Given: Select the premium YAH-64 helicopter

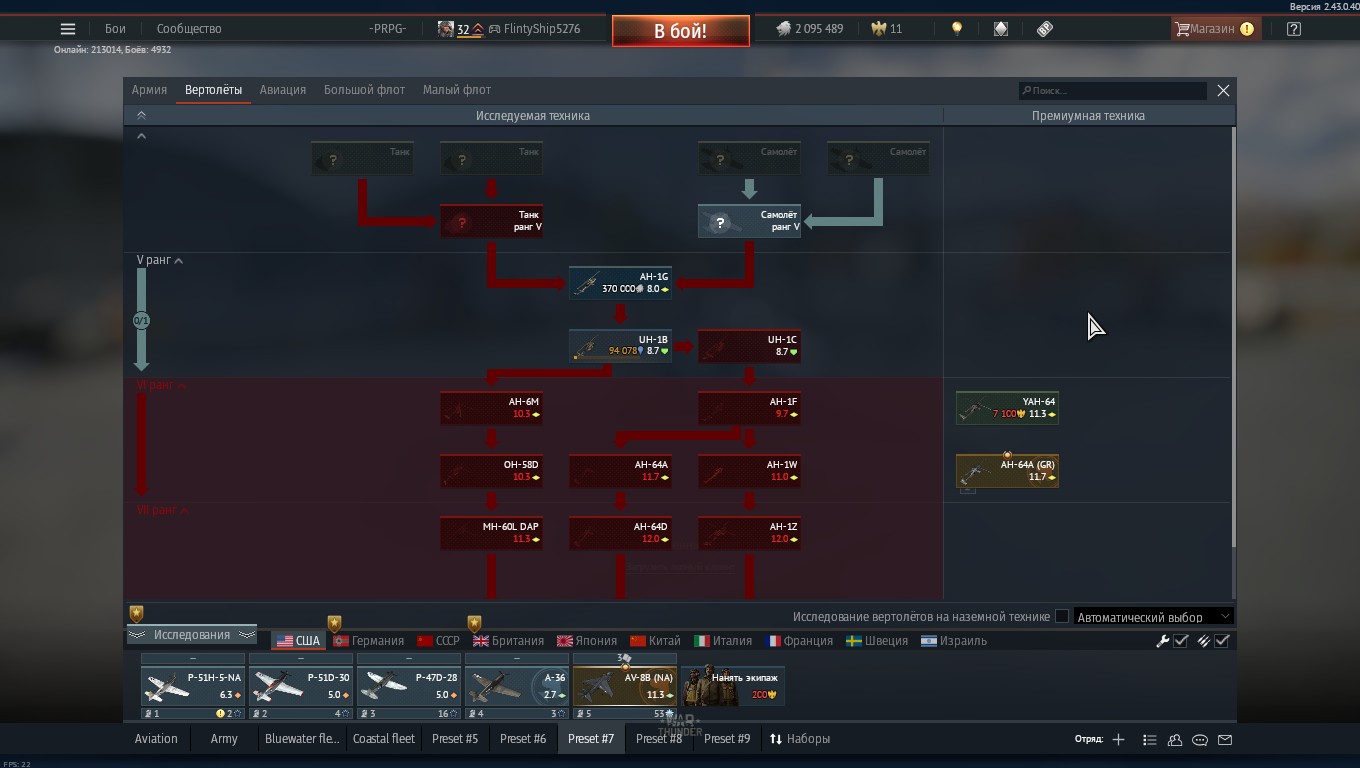Looking at the screenshot, I should (1007, 408).
